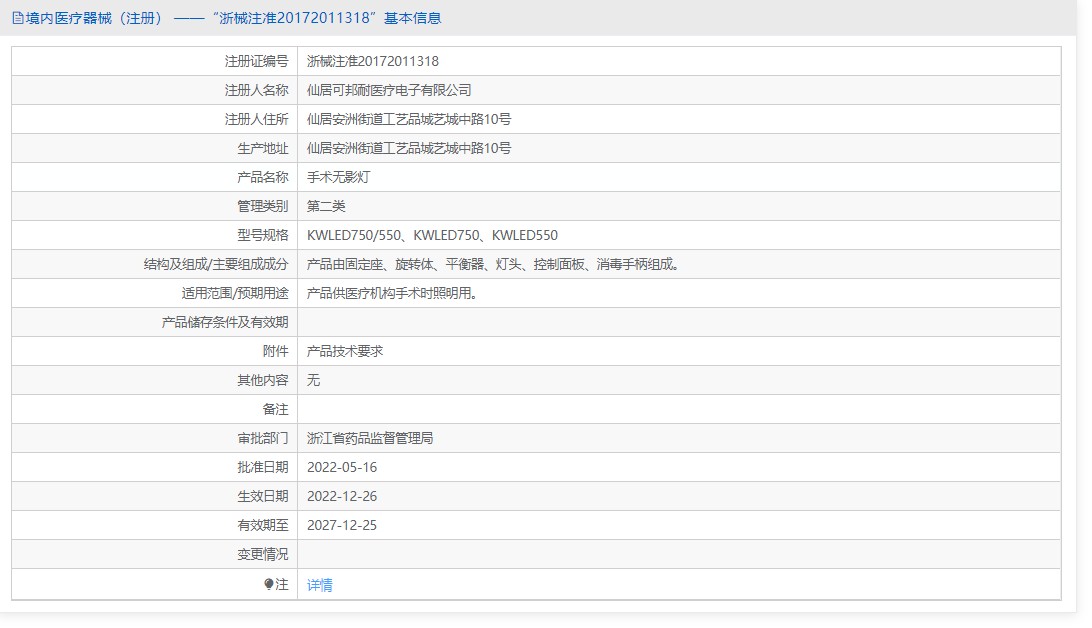Click intended use text 产品供医疗机构手术时照明用
This screenshot has height=628, width=1092.
click(392, 293)
